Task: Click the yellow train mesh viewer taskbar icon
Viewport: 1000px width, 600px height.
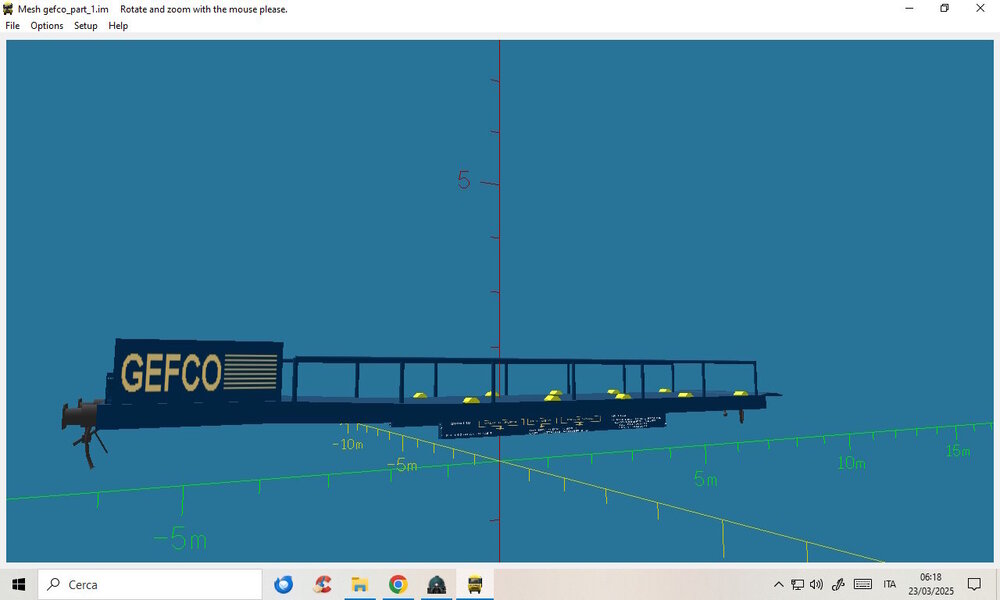Action: coord(475,584)
